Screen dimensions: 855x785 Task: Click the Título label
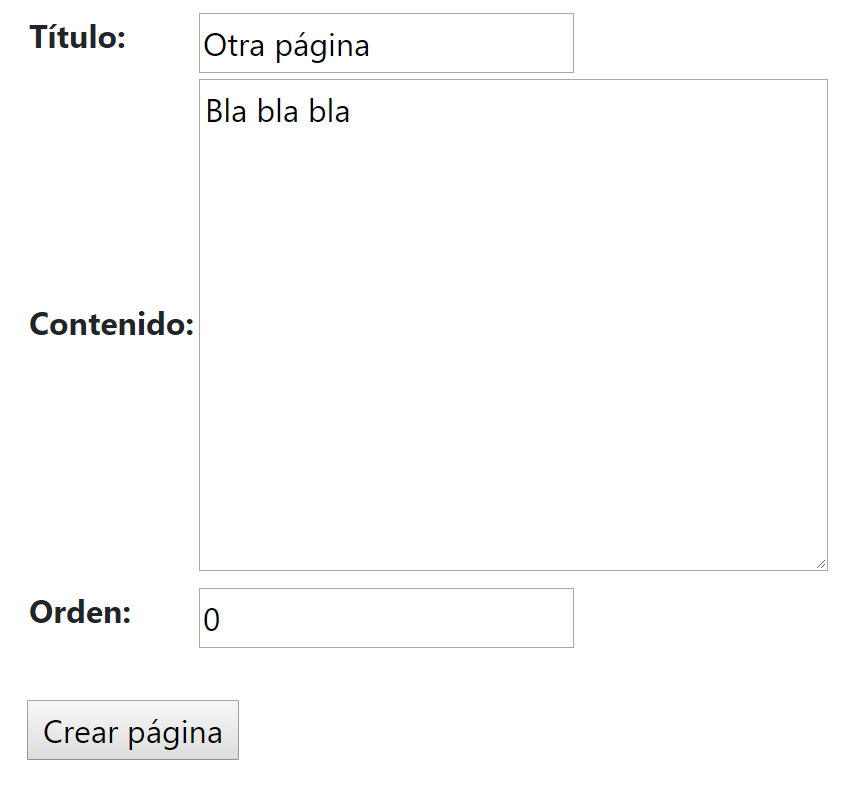click(x=78, y=37)
